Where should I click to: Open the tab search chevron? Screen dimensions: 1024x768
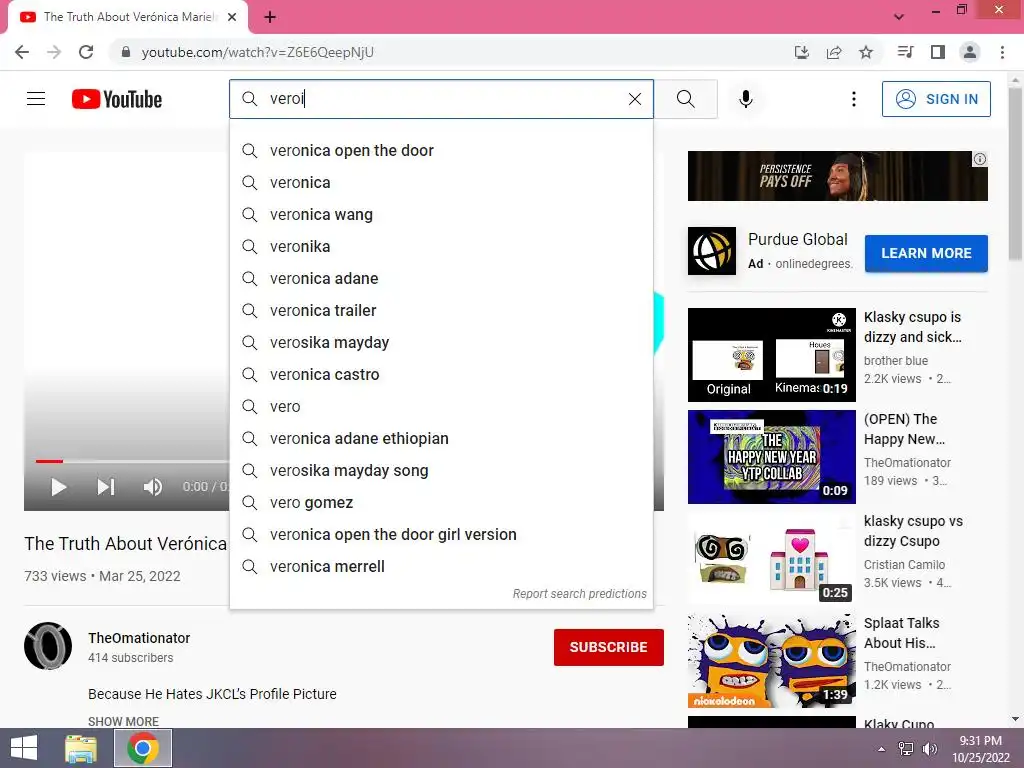[x=899, y=17]
